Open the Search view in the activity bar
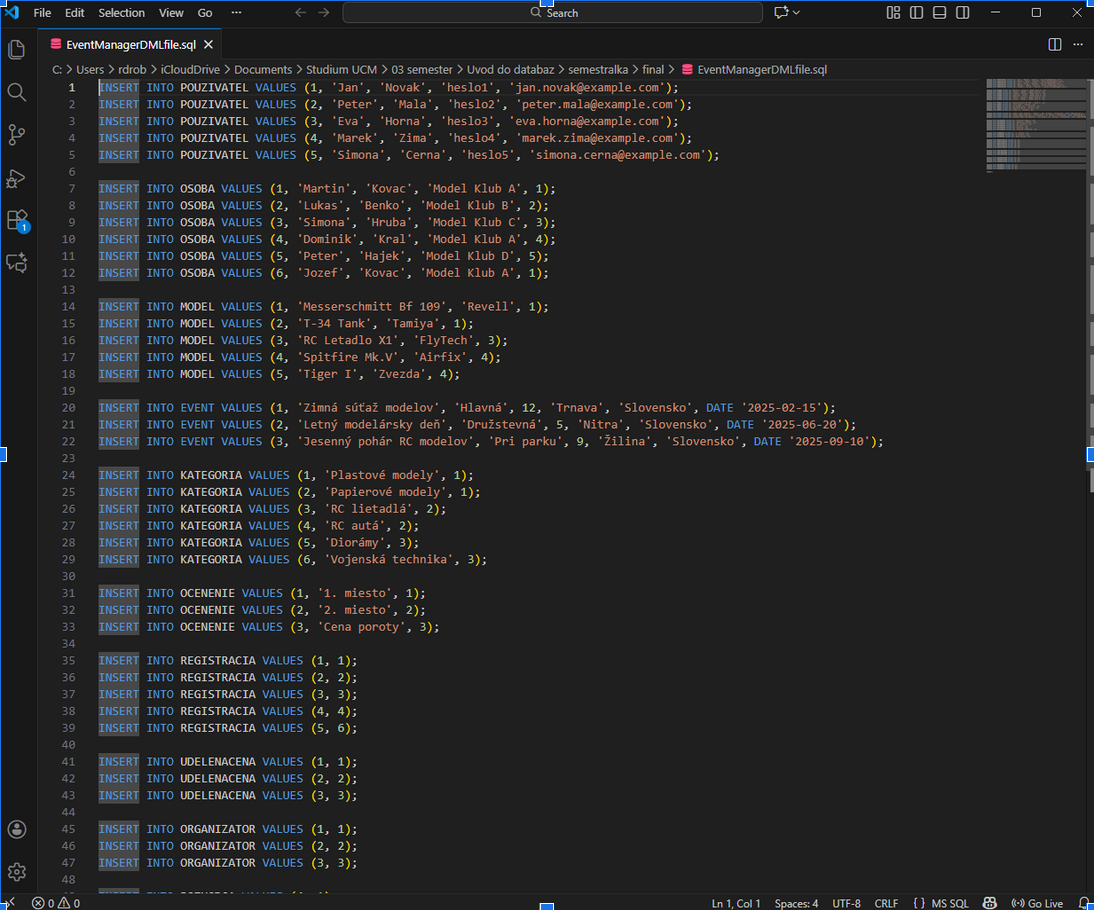This screenshot has height=910, width=1094. pos(17,92)
